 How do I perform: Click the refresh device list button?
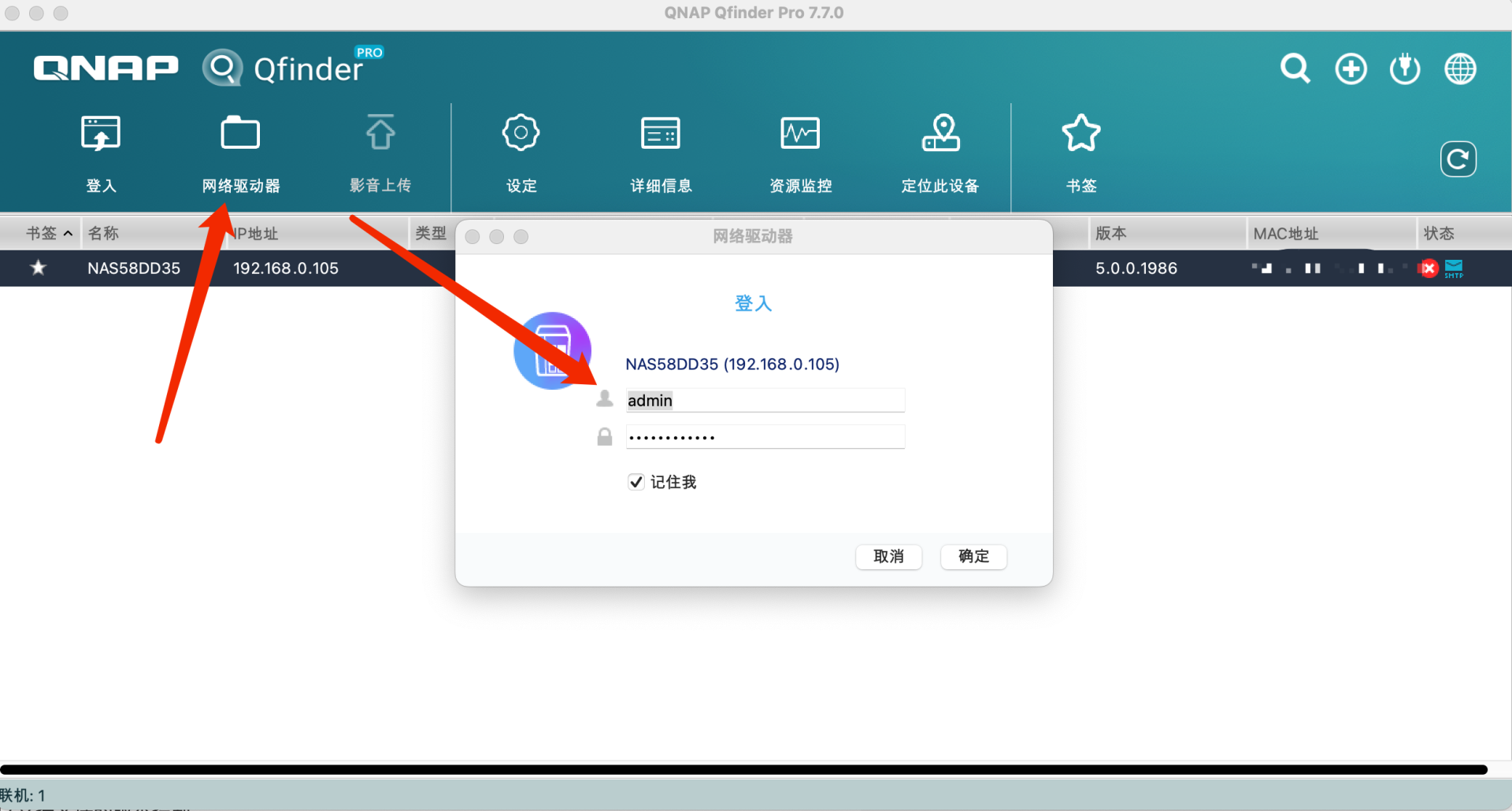(x=1458, y=160)
